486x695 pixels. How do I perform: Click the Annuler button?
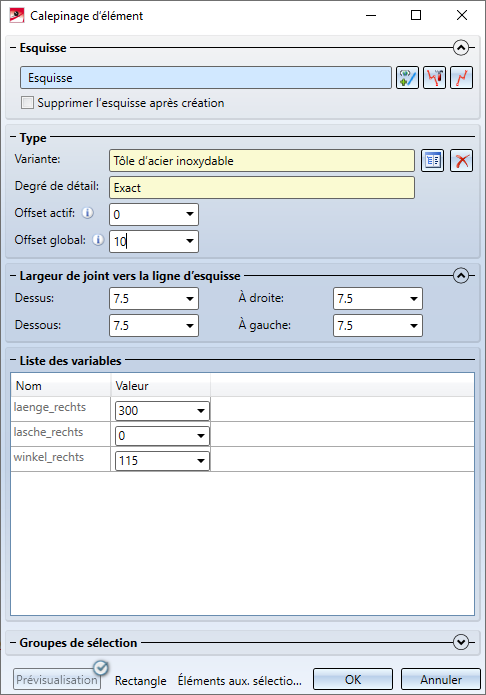[441, 679]
